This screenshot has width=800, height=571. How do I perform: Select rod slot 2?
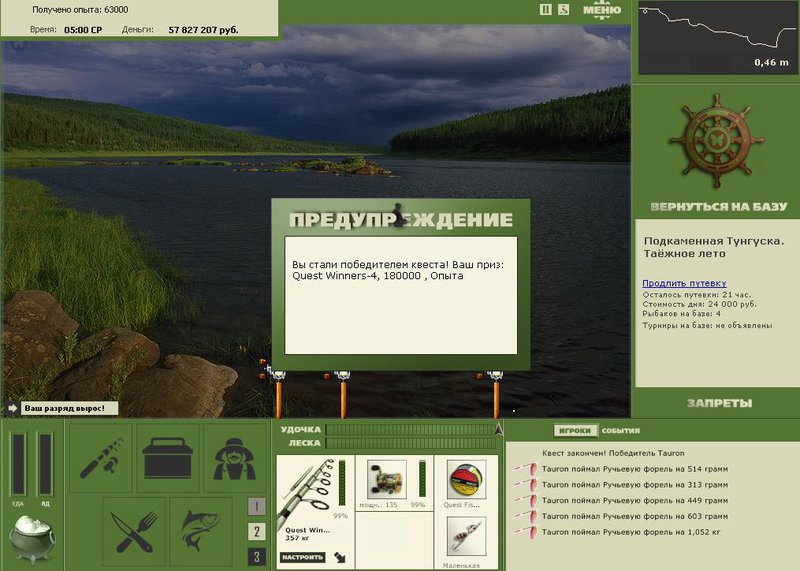257,532
